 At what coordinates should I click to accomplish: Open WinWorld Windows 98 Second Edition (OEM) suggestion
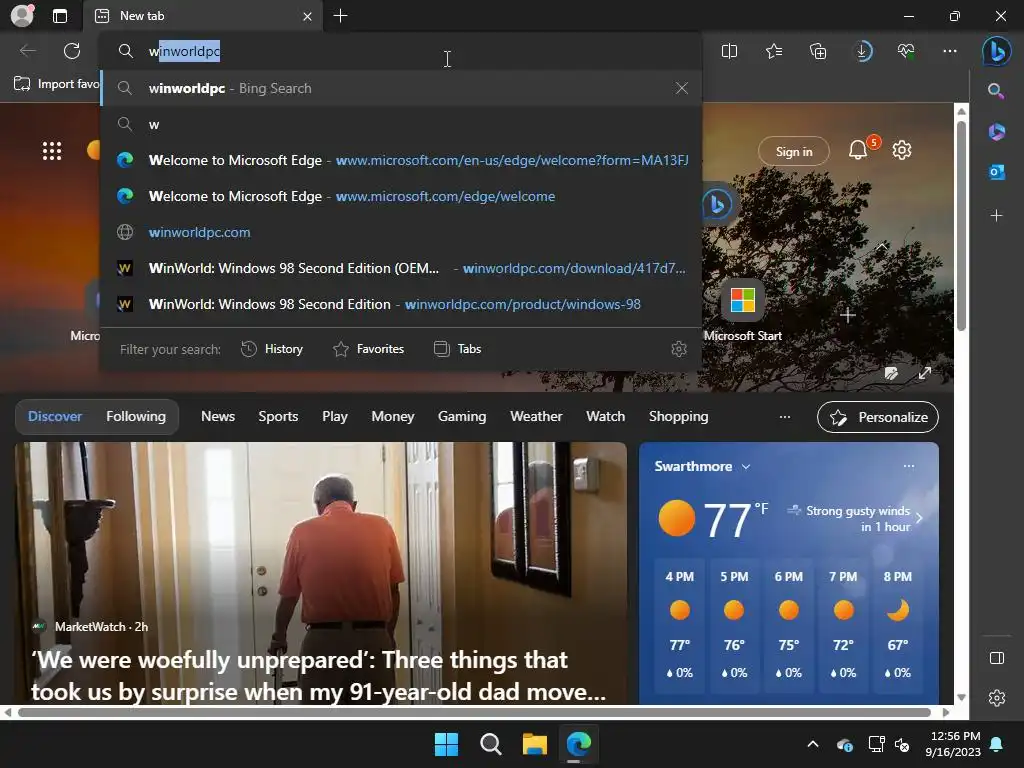point(402,268)
